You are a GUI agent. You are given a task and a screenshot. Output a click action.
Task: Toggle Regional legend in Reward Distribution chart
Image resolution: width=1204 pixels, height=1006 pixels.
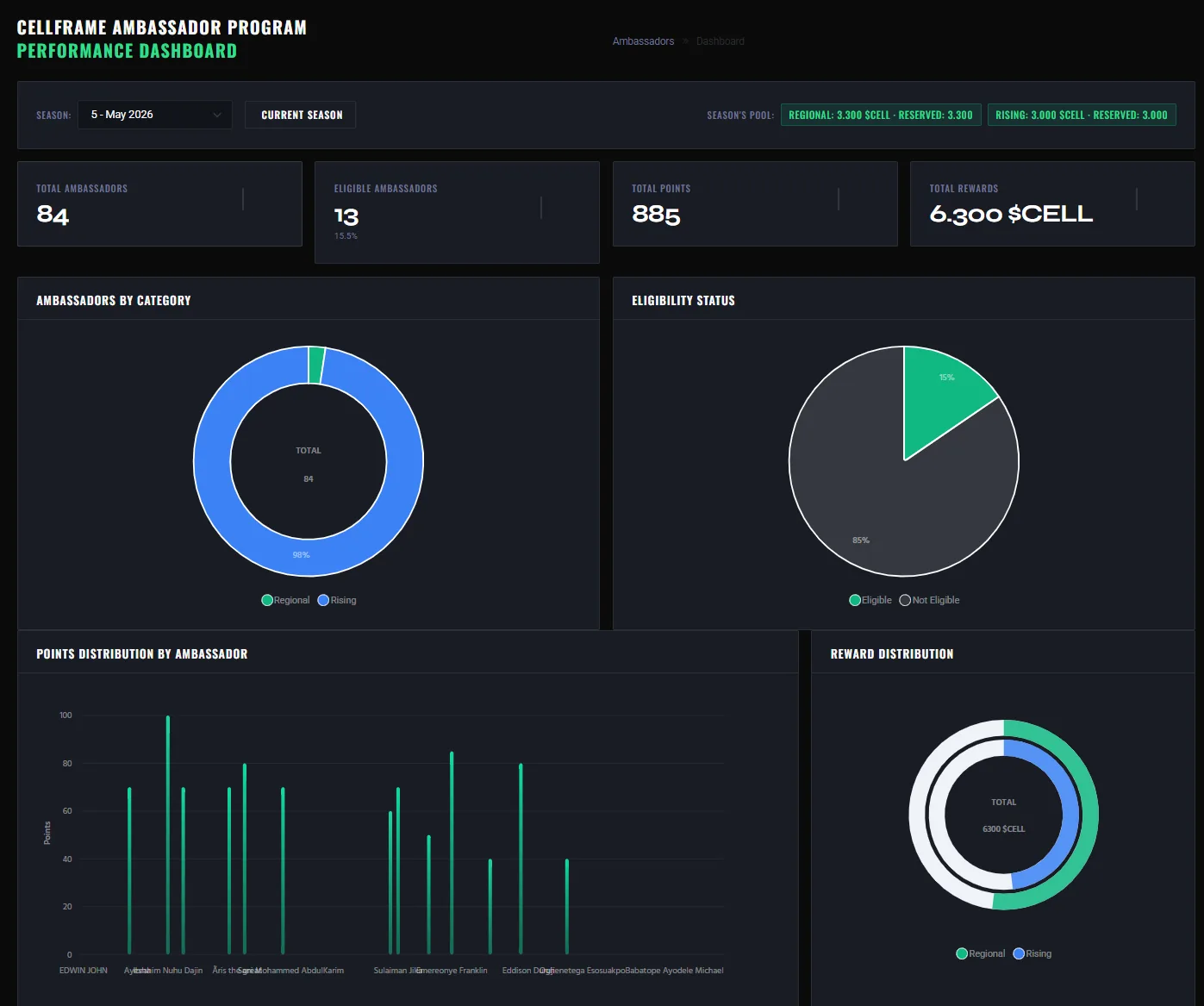tap(981, 953)
